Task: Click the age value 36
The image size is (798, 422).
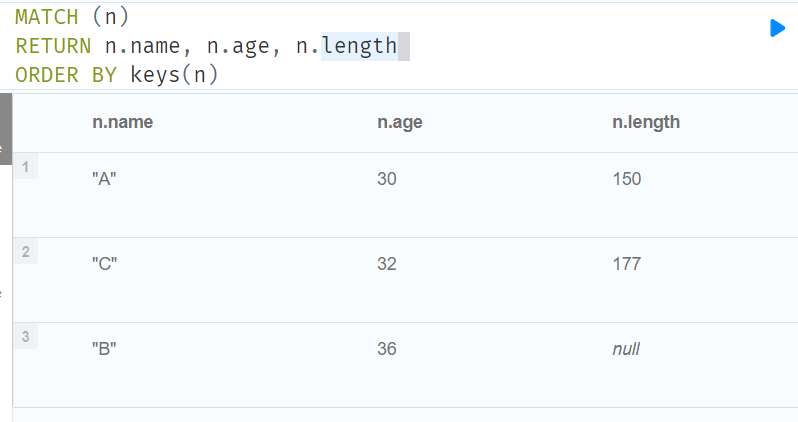Action: 387,349
